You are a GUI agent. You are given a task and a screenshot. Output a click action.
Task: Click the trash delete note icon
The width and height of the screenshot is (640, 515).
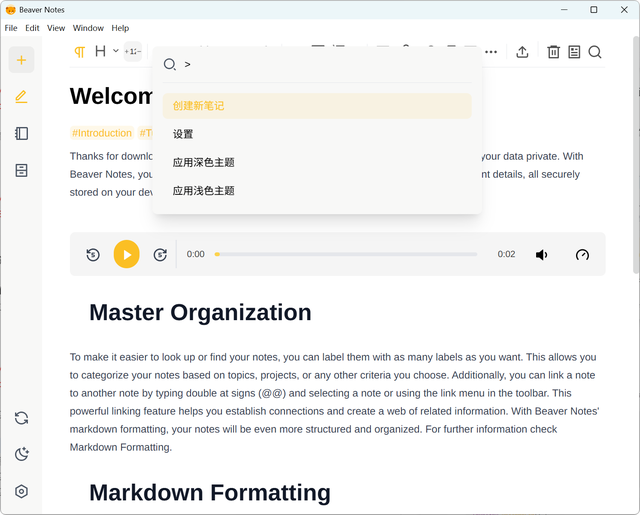(x=553, y=52)
